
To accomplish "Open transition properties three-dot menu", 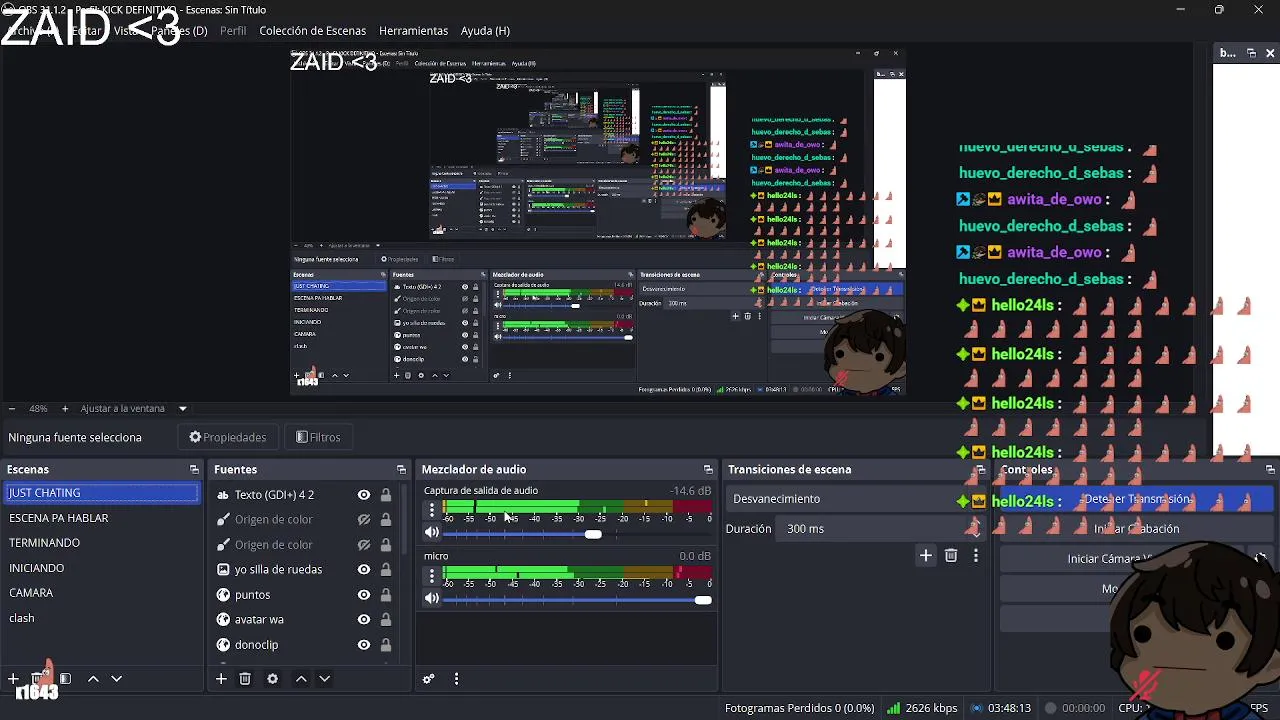I will tap(976, 555).
